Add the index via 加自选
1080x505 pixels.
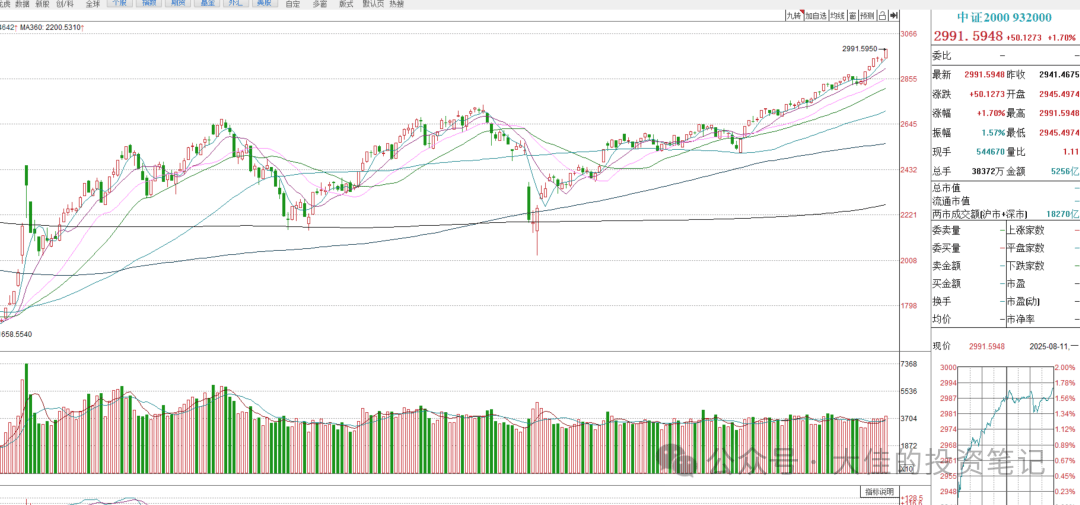point(814,15)
